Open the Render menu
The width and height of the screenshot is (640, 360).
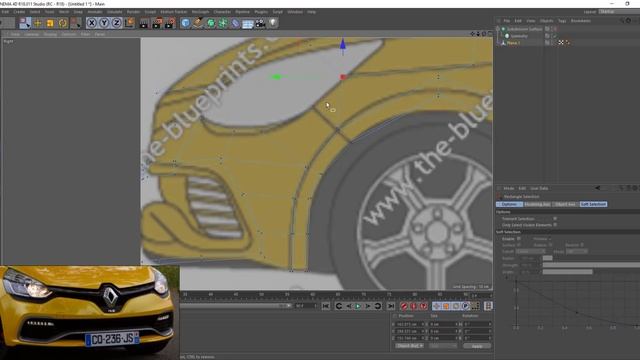(x=133, y=12)
